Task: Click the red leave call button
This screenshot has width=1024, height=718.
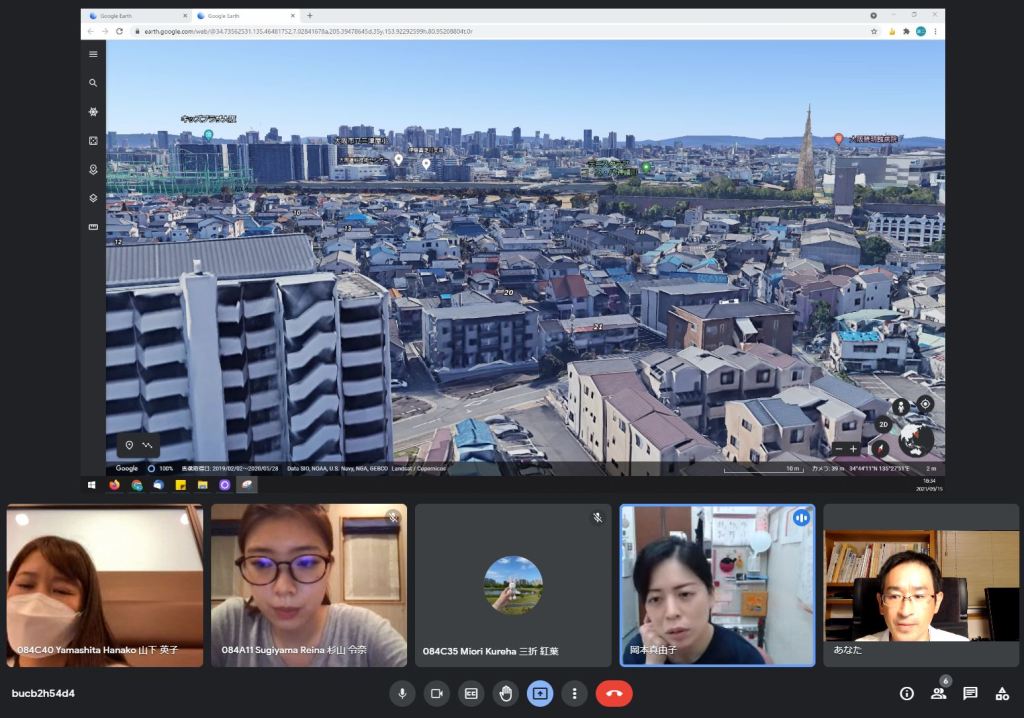Action: coord(613,693)
